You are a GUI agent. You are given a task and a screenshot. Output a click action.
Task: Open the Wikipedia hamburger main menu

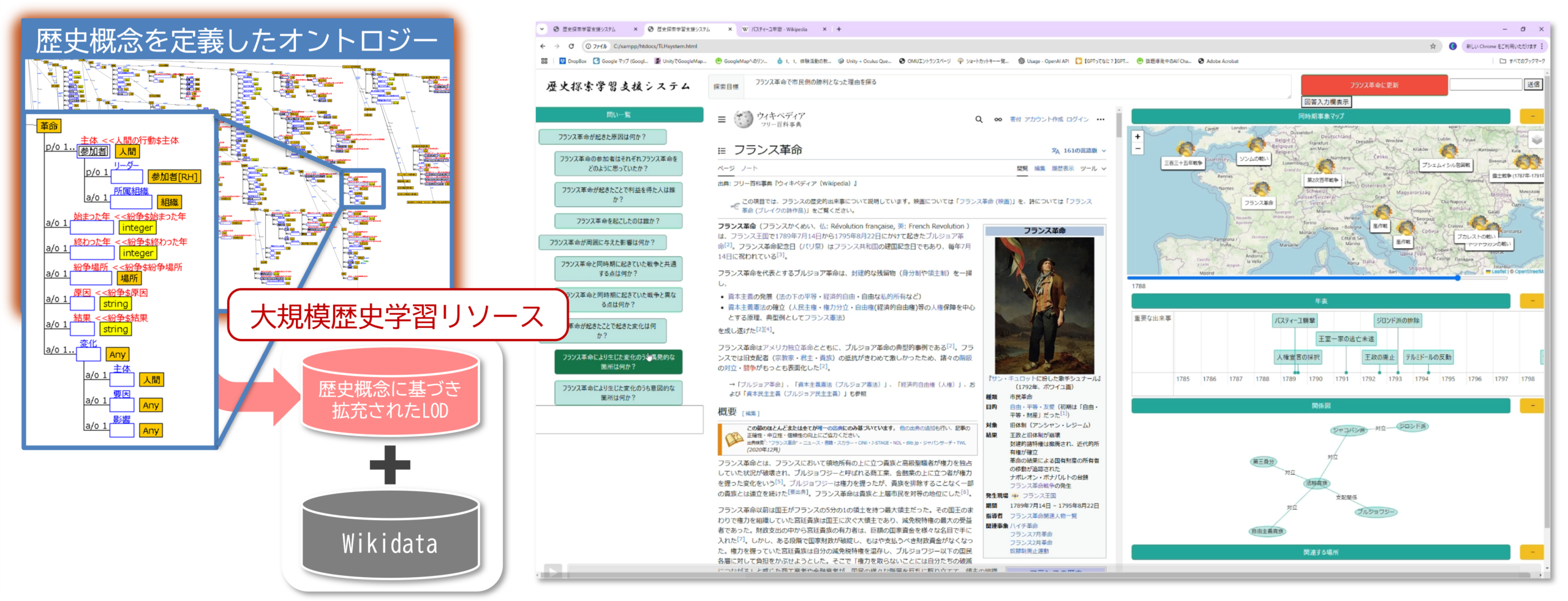pos(722,119)
